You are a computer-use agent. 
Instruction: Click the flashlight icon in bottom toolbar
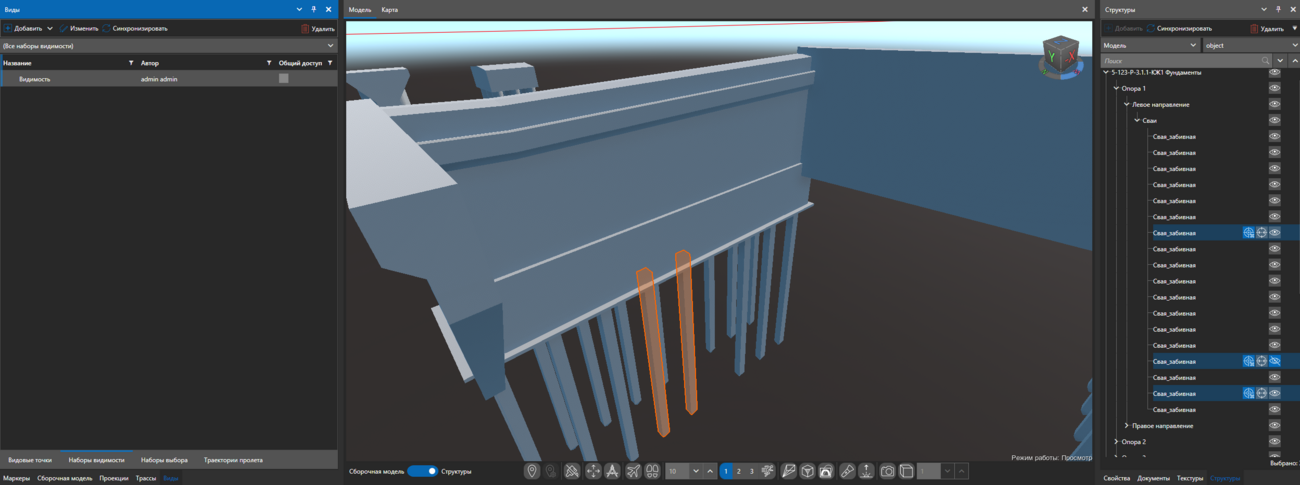tap(847, 471)
